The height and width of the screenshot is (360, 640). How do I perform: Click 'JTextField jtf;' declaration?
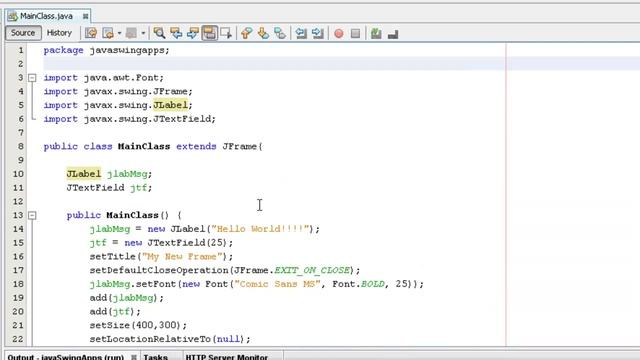click(x=109, y=188)
